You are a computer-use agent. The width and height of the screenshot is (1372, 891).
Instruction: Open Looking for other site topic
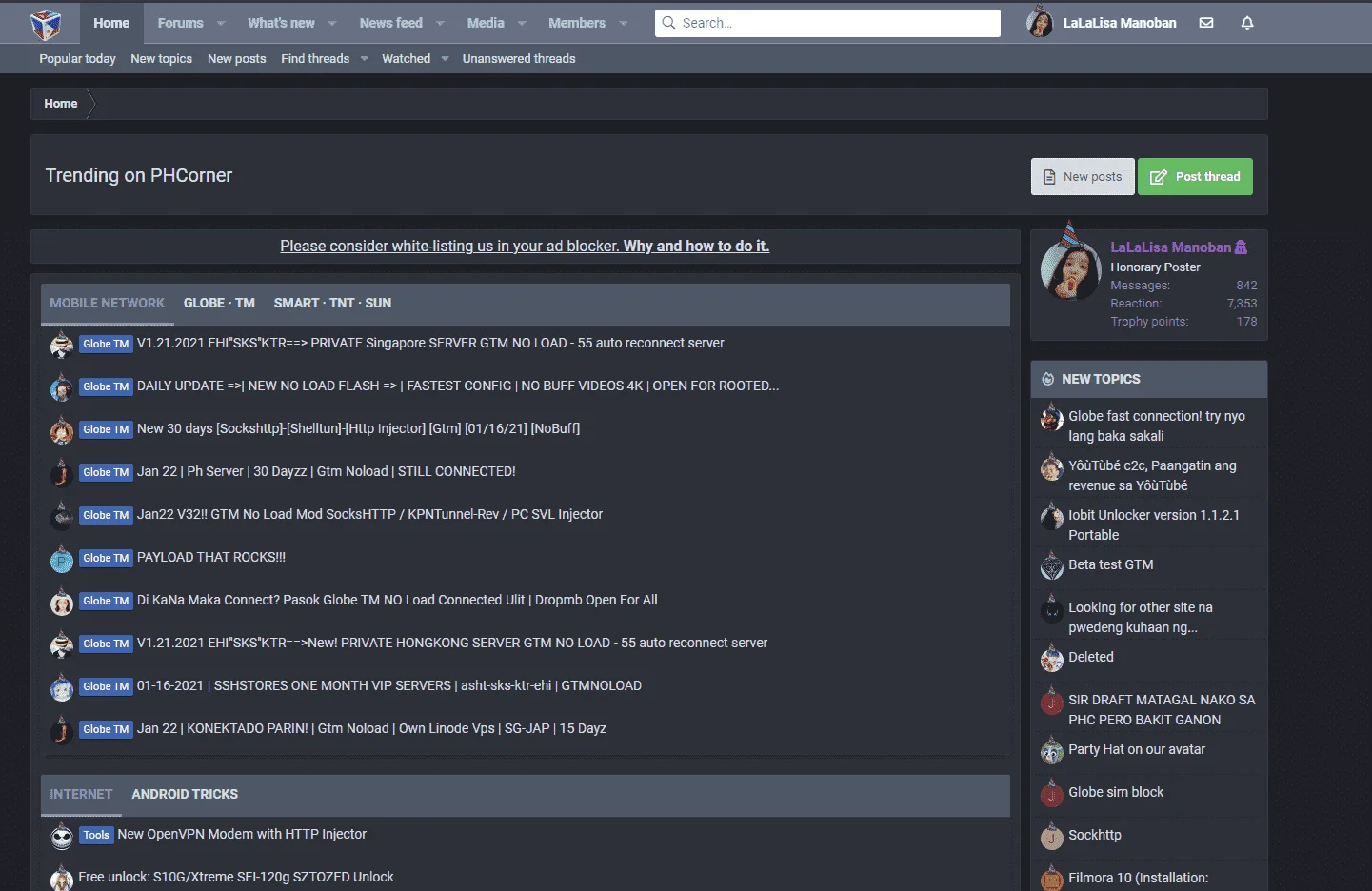[x=1140, y=617]
